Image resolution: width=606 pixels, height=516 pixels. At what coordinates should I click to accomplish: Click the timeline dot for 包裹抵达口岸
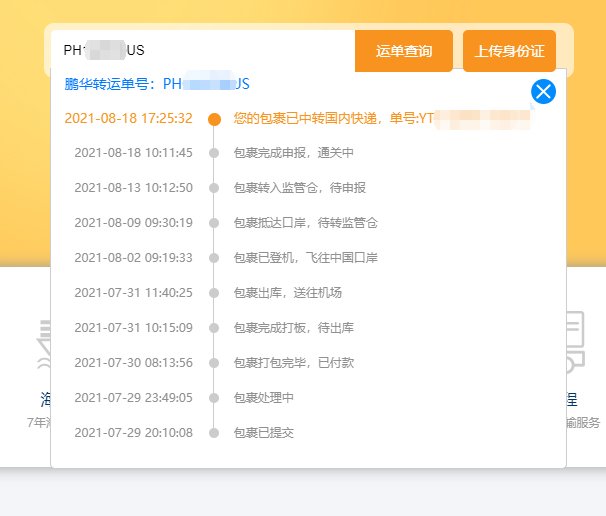214,223
